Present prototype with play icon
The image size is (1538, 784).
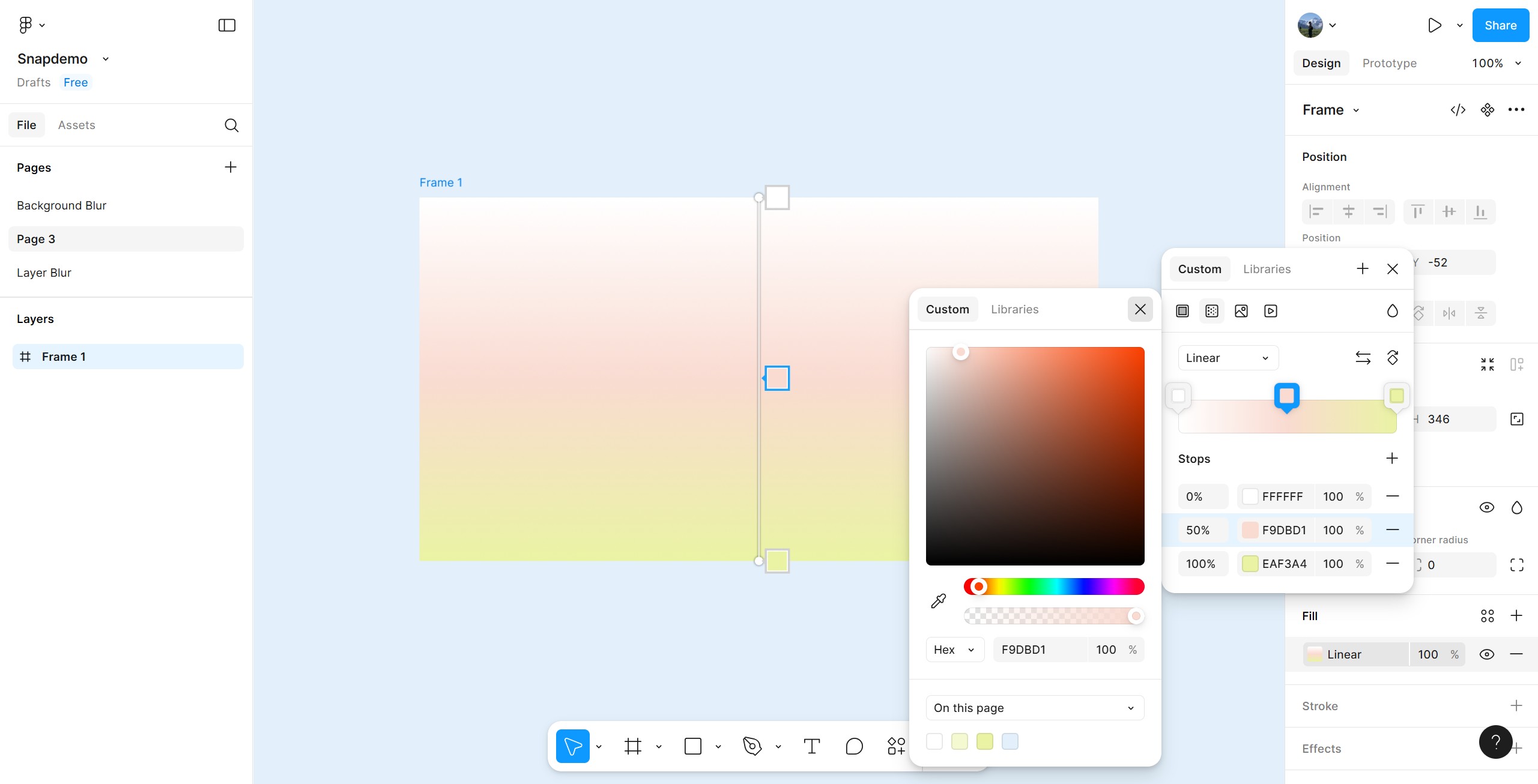tap(1434, 25)
